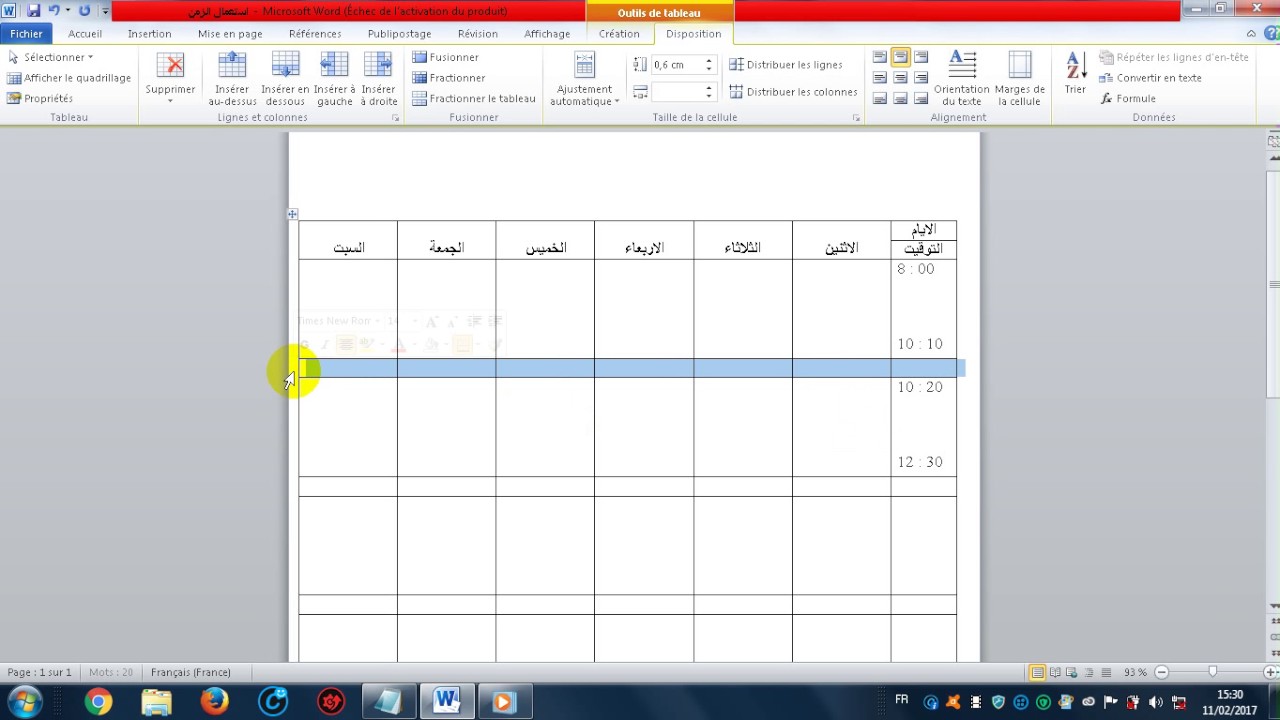Click Distribuer les lignes
The height and width of the screenshot is (720, 1280).
pyautogui.click(x=786, y=64)
